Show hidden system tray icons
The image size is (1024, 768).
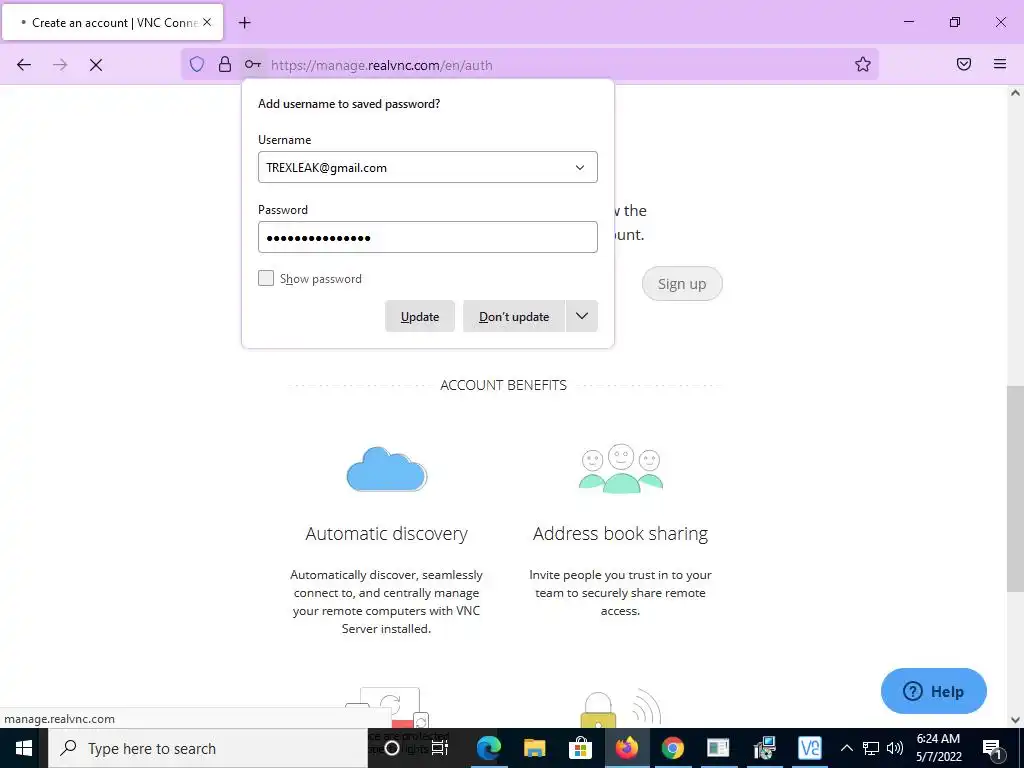pos(846,748)
